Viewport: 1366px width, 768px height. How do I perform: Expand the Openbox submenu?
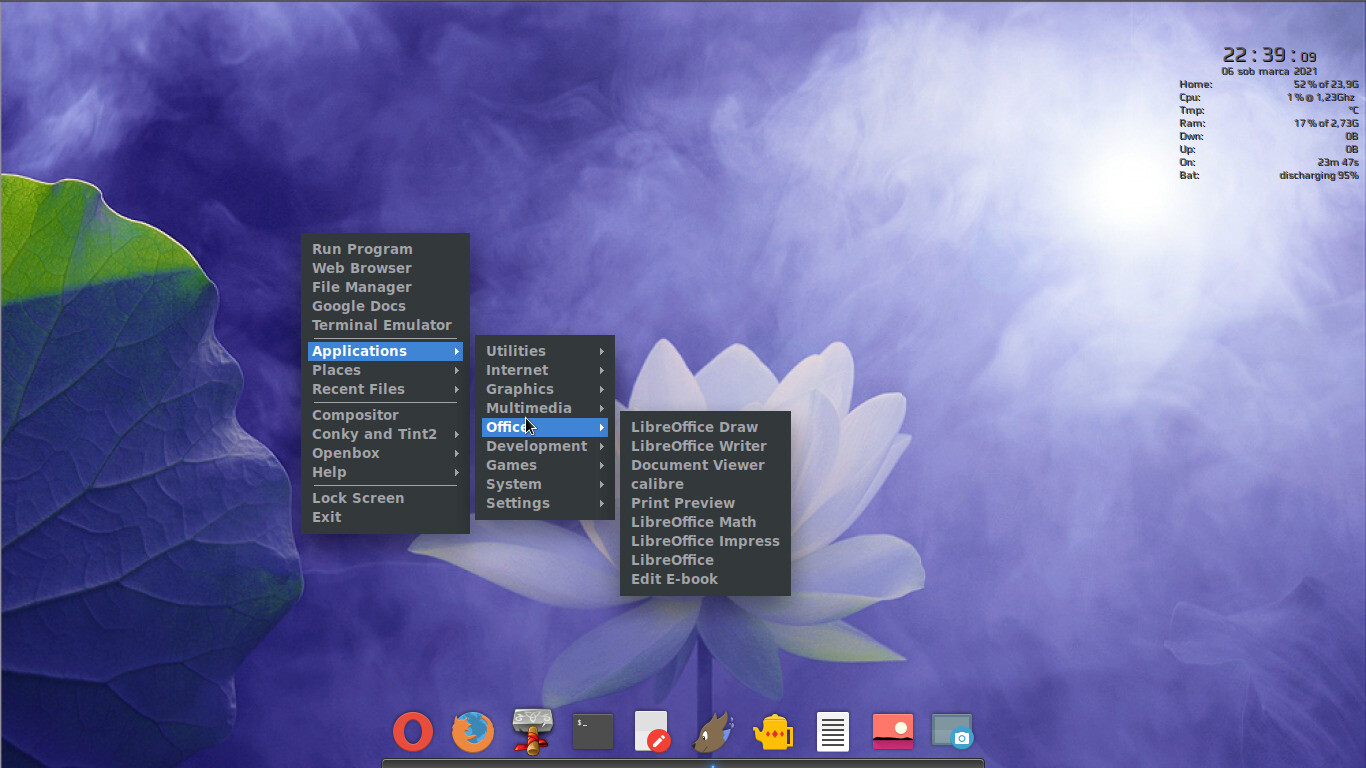pos(385,453)
